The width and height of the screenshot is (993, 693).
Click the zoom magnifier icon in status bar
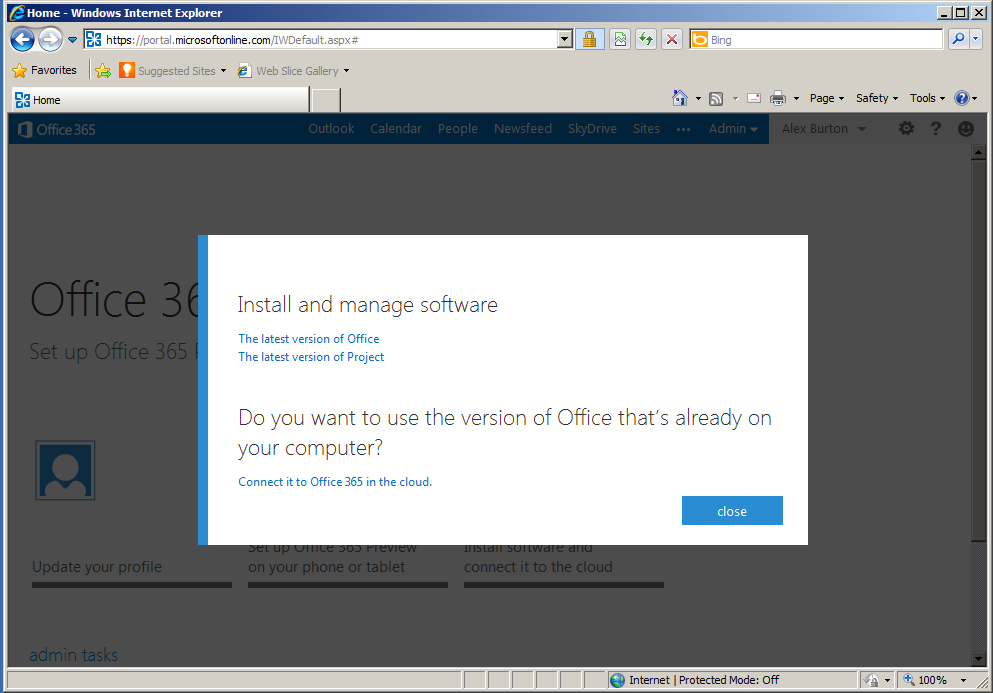[x=909, y=680]
